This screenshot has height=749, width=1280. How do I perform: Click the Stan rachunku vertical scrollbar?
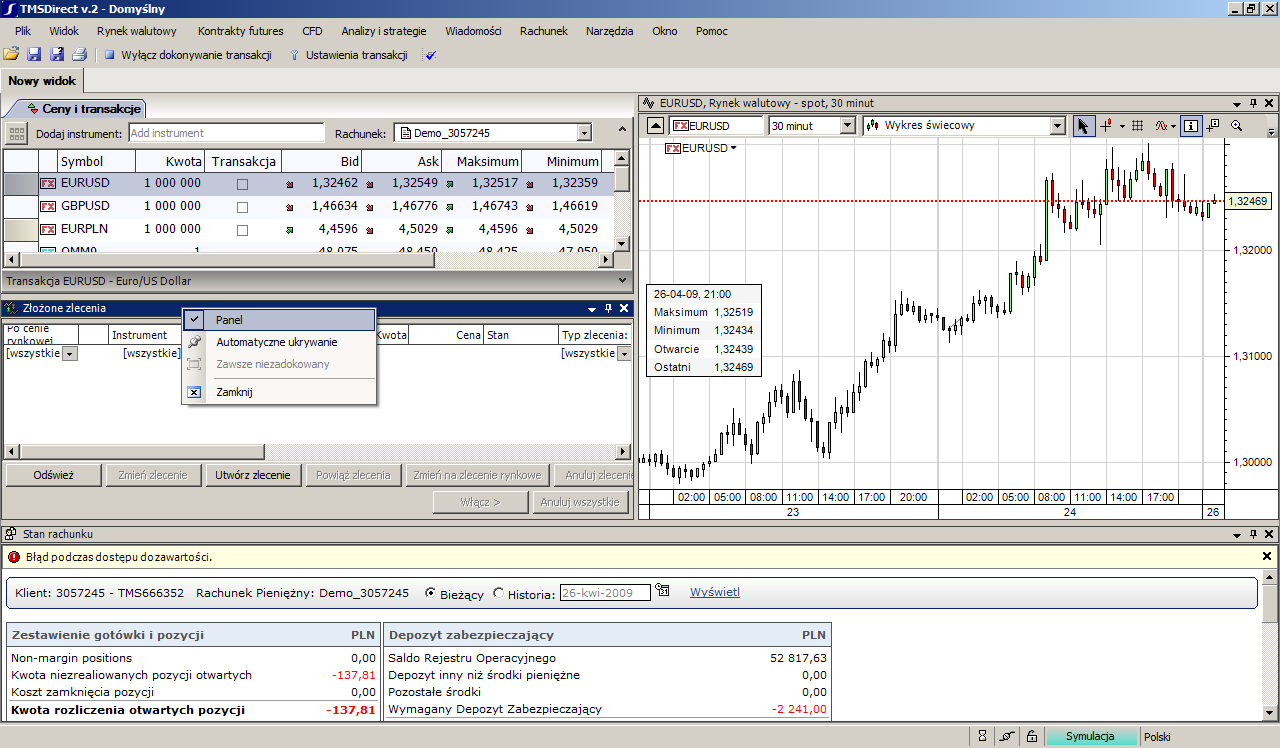[x=1270, y=645]
